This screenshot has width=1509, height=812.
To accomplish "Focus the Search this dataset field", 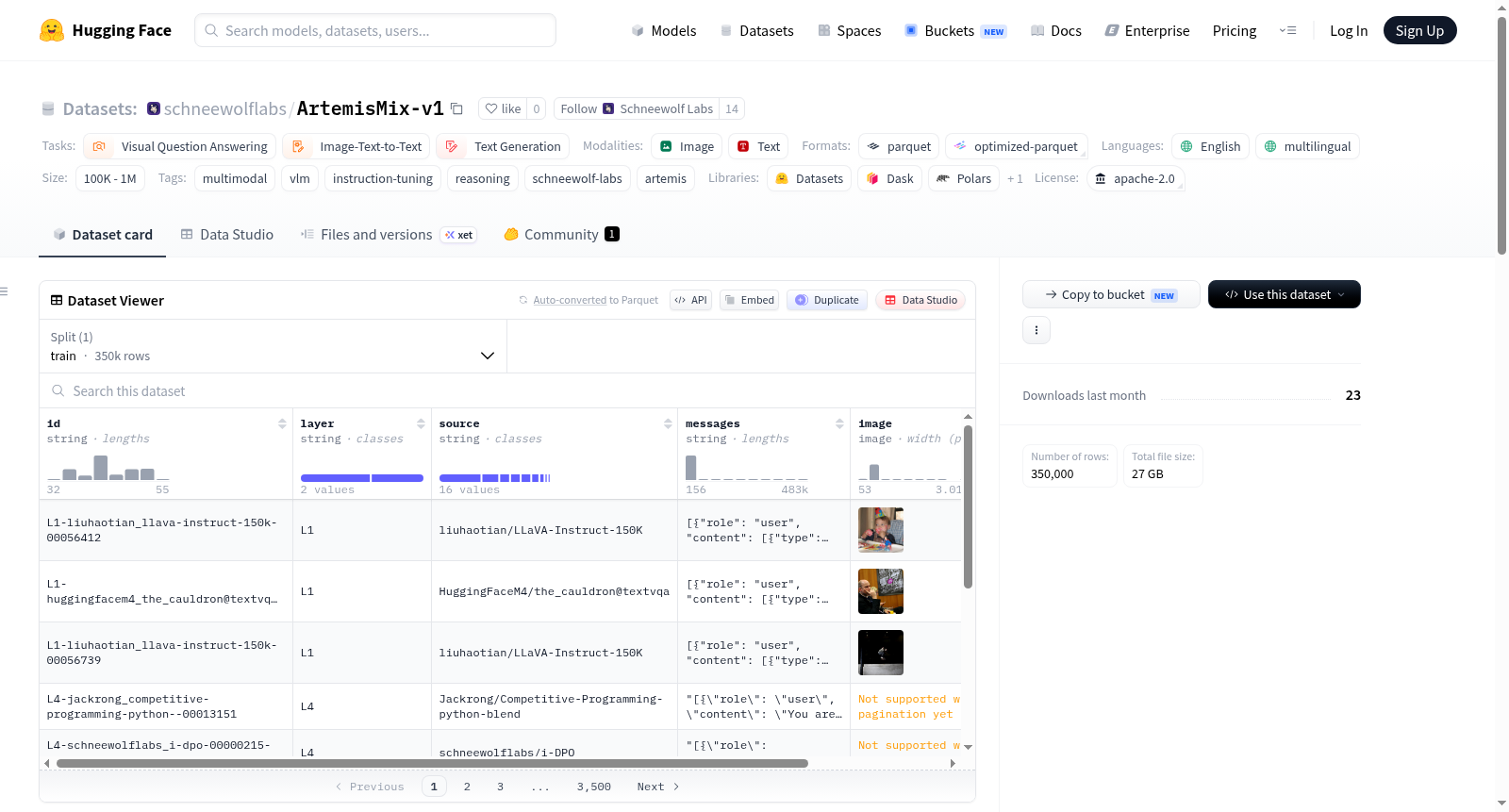I will pos(507,390).
